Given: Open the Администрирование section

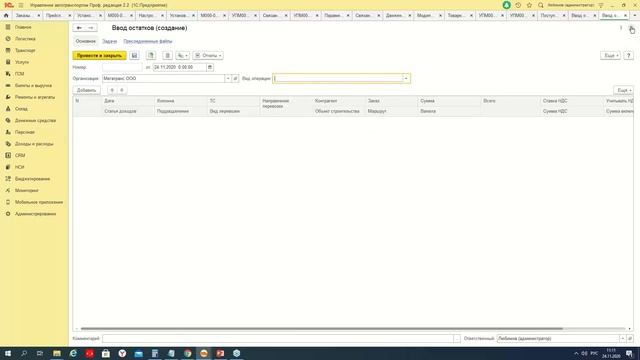Looking at the screenshot, I should [35, 214].
